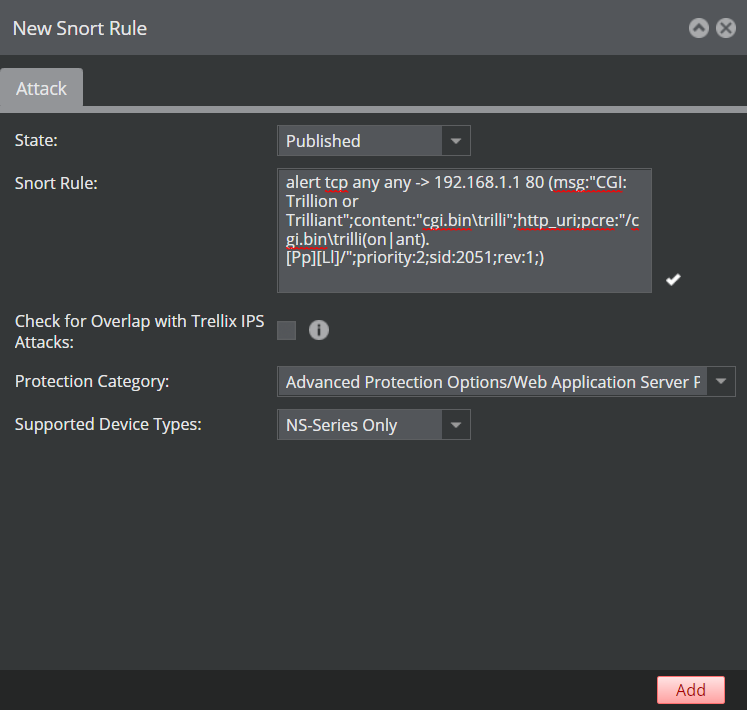This screenshot has height=710, width=747.
Task: Open the State dropdown showing Published
Action: click(x=374, y=141)
